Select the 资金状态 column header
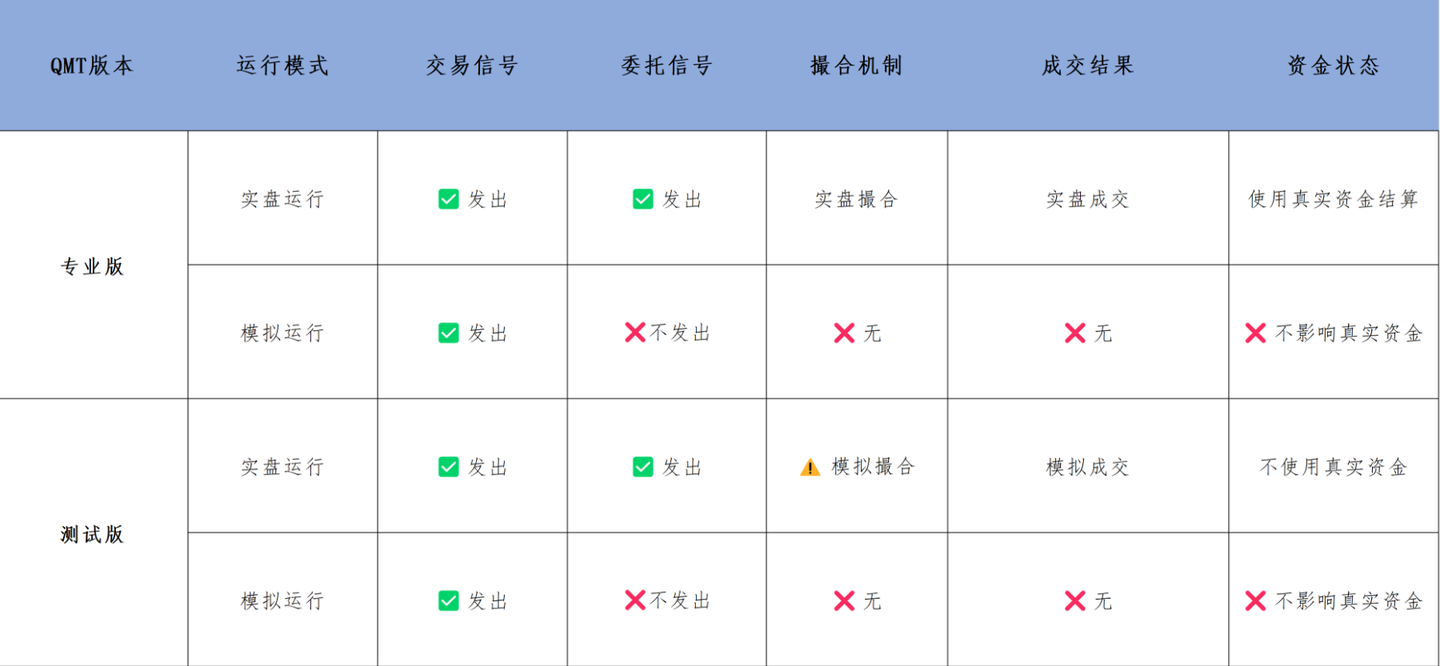This screenshot has width=1440, height=666. point(1333,66)
